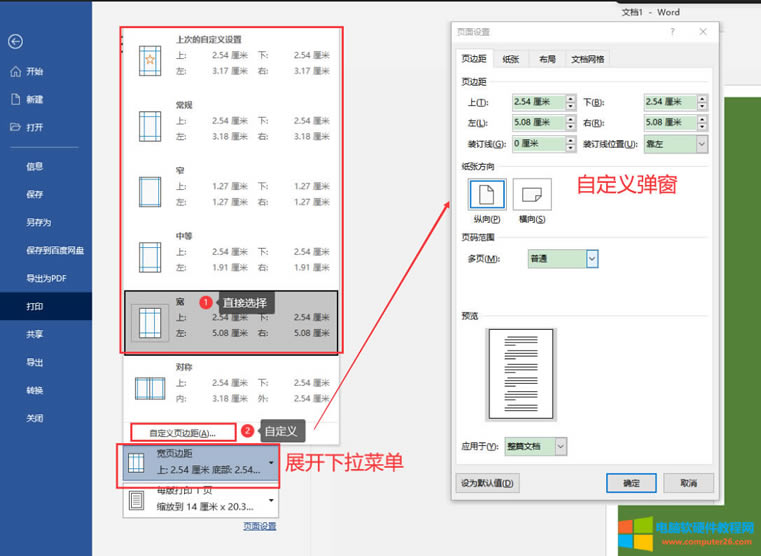
Task: Click the 确定 button
Action: pos(630,483)
